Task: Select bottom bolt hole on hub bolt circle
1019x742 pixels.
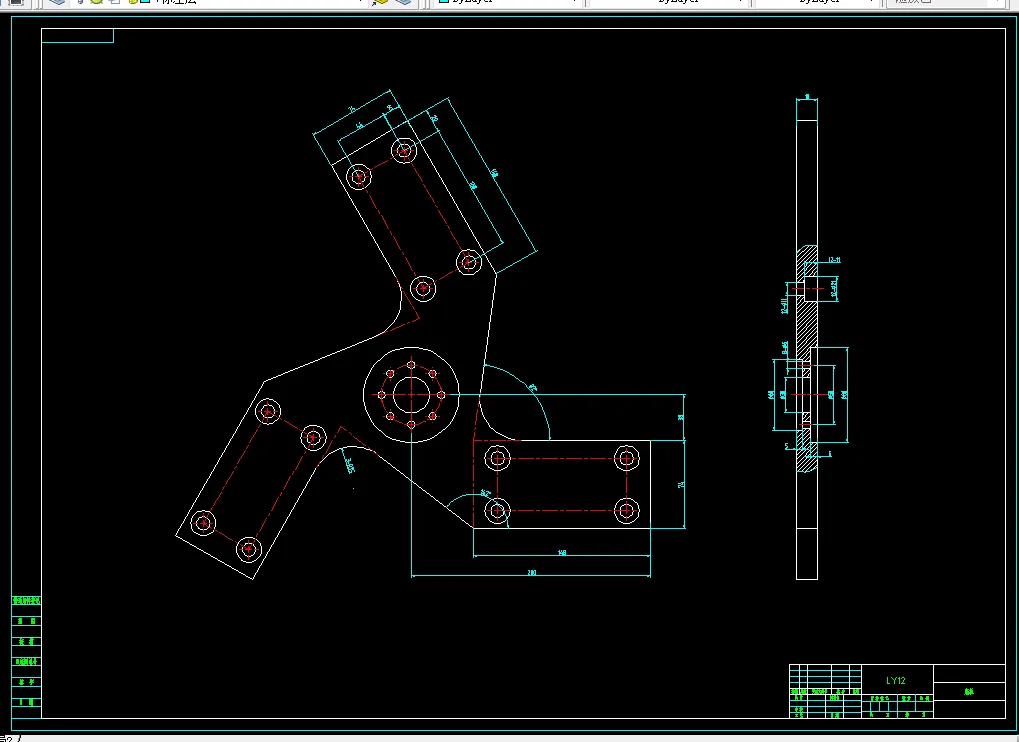Action: point(411,425)
